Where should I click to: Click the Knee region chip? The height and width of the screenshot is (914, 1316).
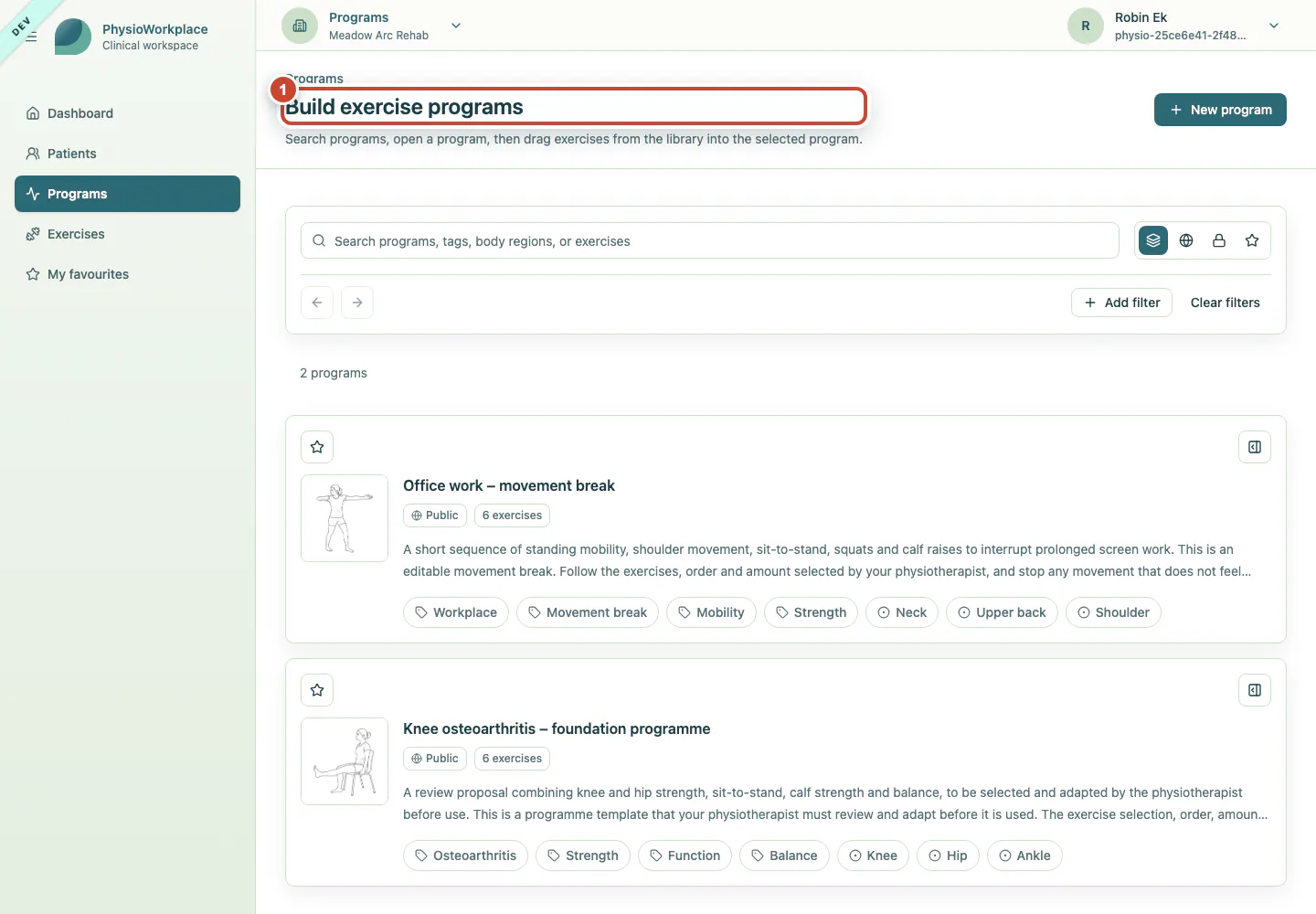pyautogui.click(x=873, y=856)
